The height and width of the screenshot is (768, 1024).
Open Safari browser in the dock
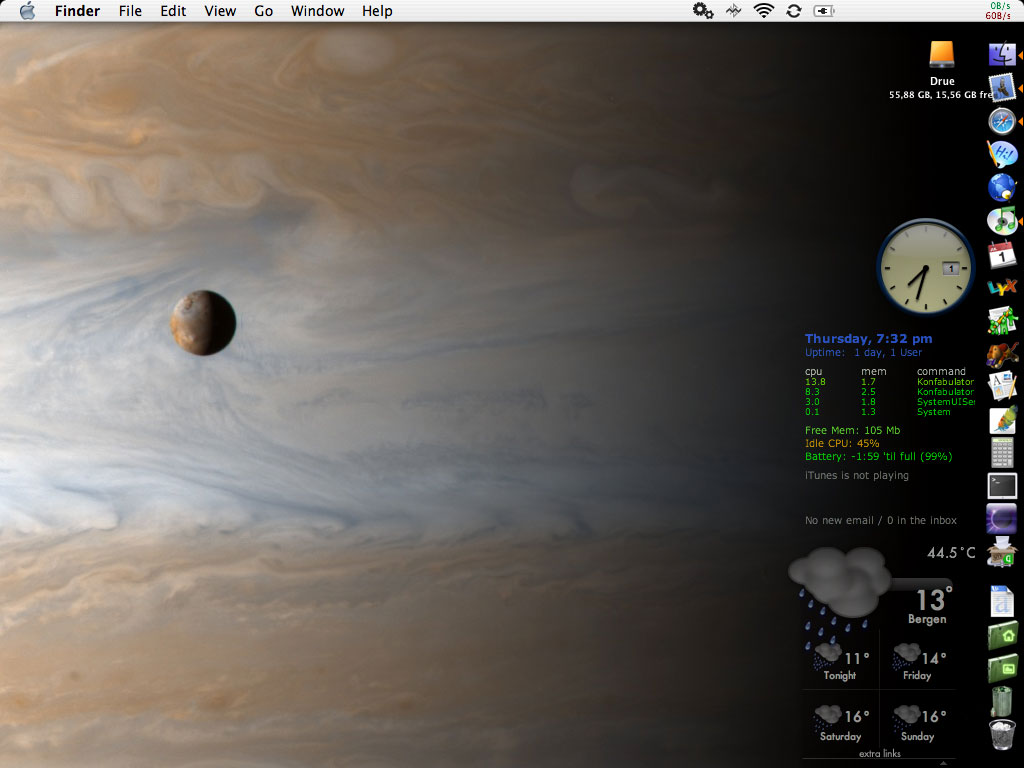click(x=1002, y=121)
